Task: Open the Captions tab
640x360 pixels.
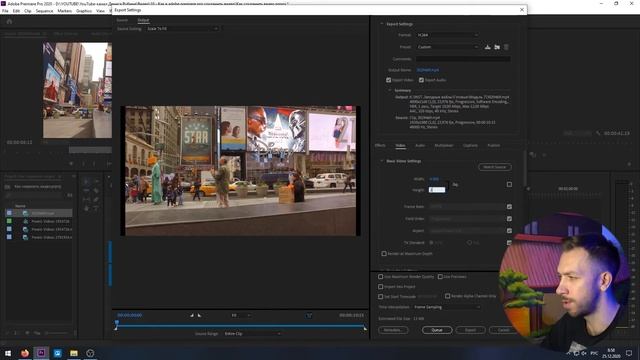Action: pyautogui.click(x=470, y=145)
